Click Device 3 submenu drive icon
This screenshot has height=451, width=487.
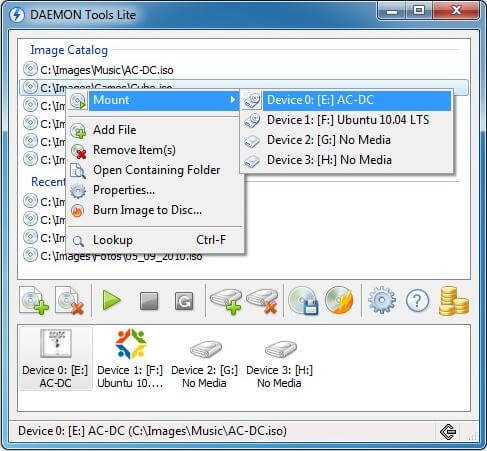pos(252,161)
